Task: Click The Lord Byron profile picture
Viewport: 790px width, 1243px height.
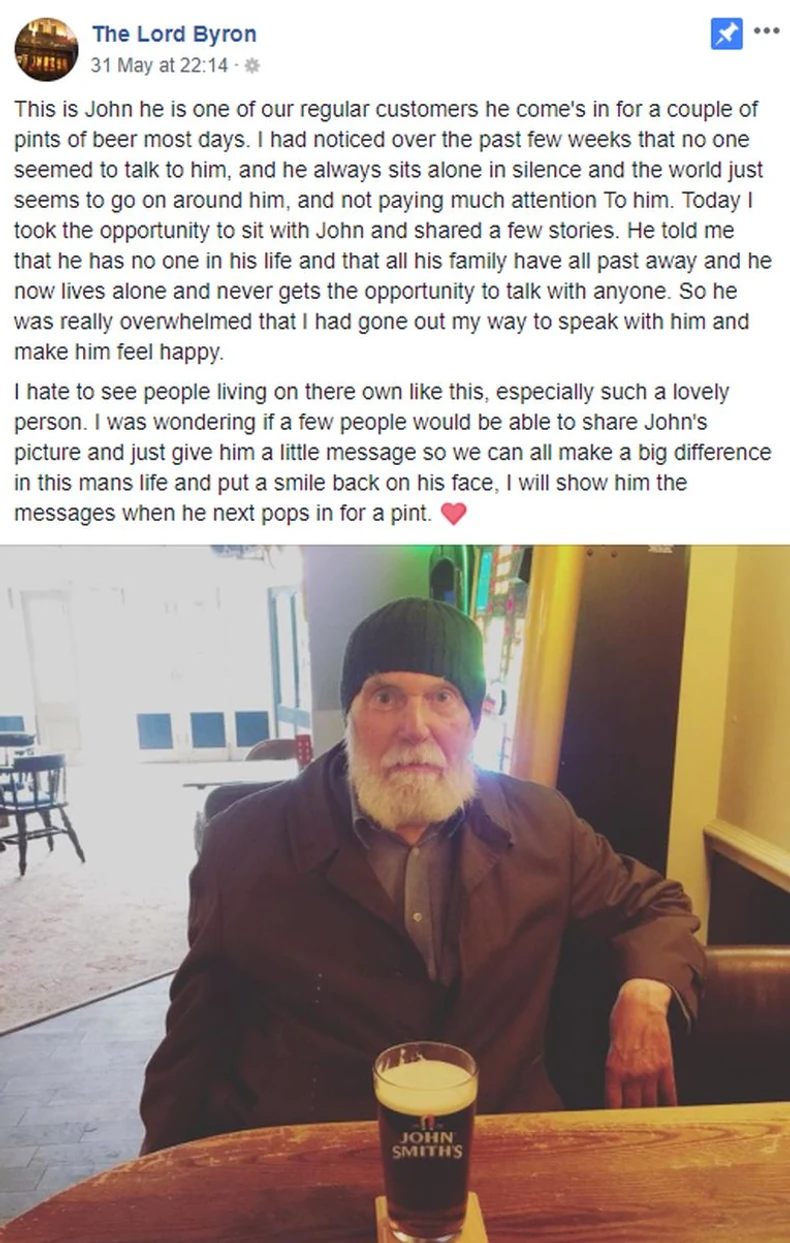Action: 46,49
